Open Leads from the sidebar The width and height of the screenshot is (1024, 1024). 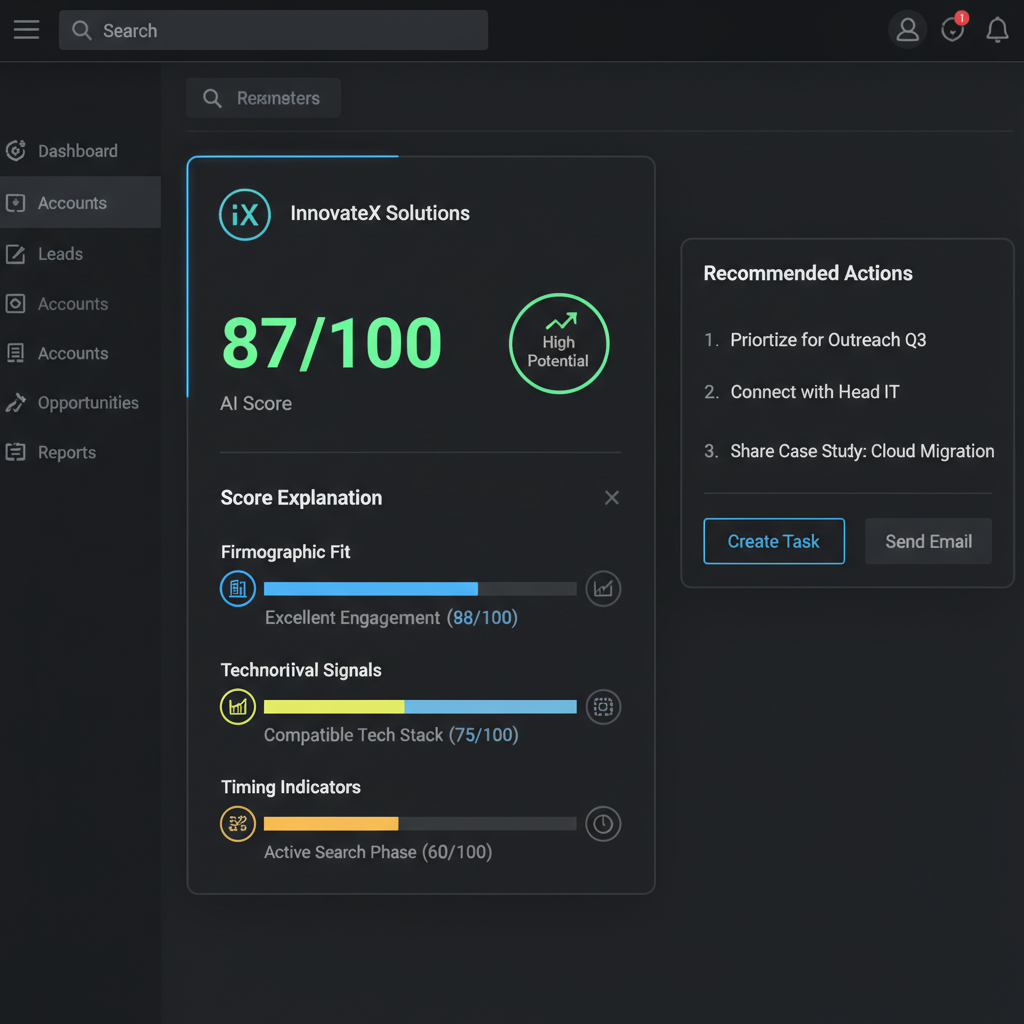[x=60, y=254]
